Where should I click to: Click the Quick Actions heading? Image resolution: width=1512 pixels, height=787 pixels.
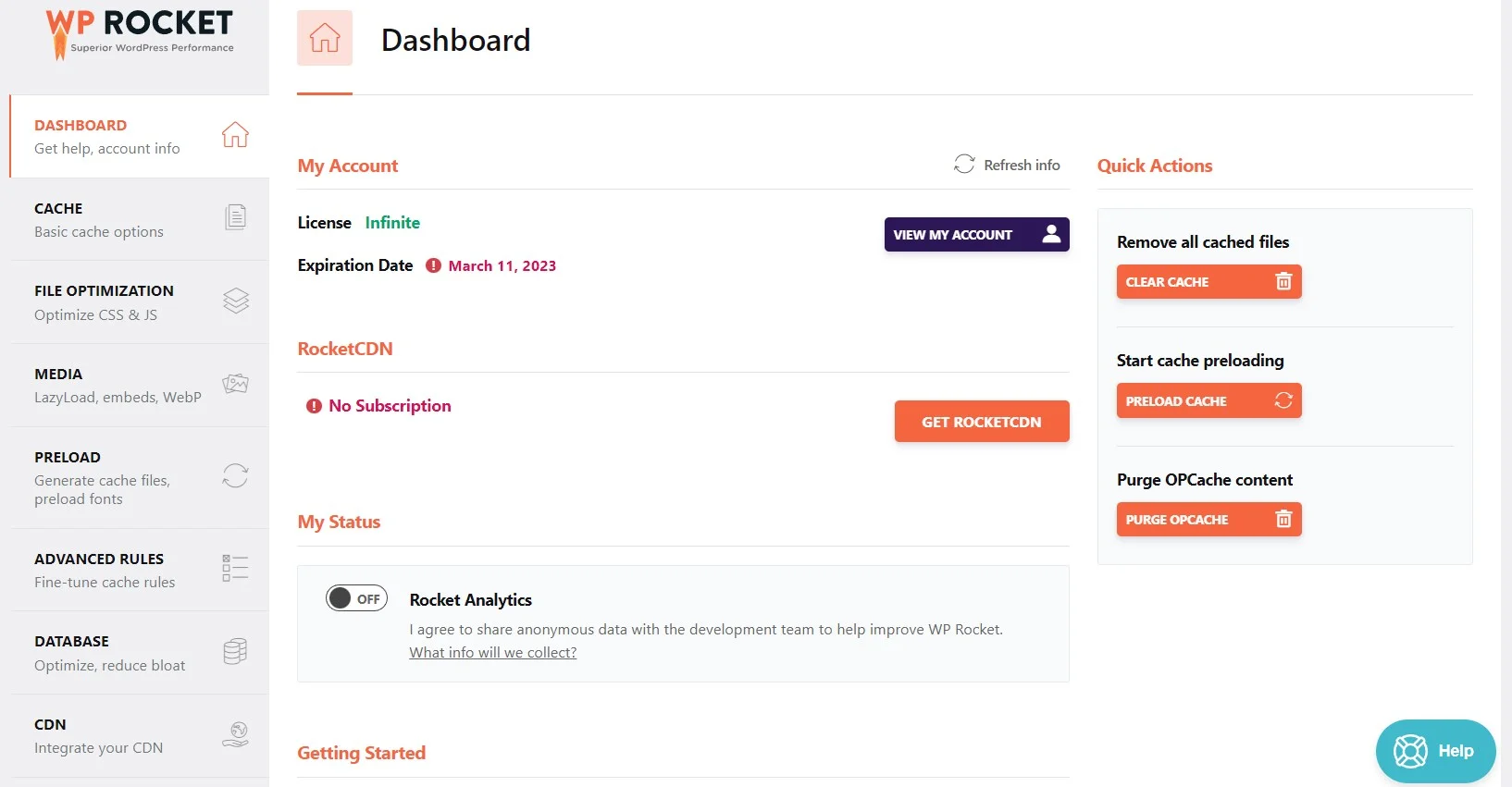[1155, 166]
